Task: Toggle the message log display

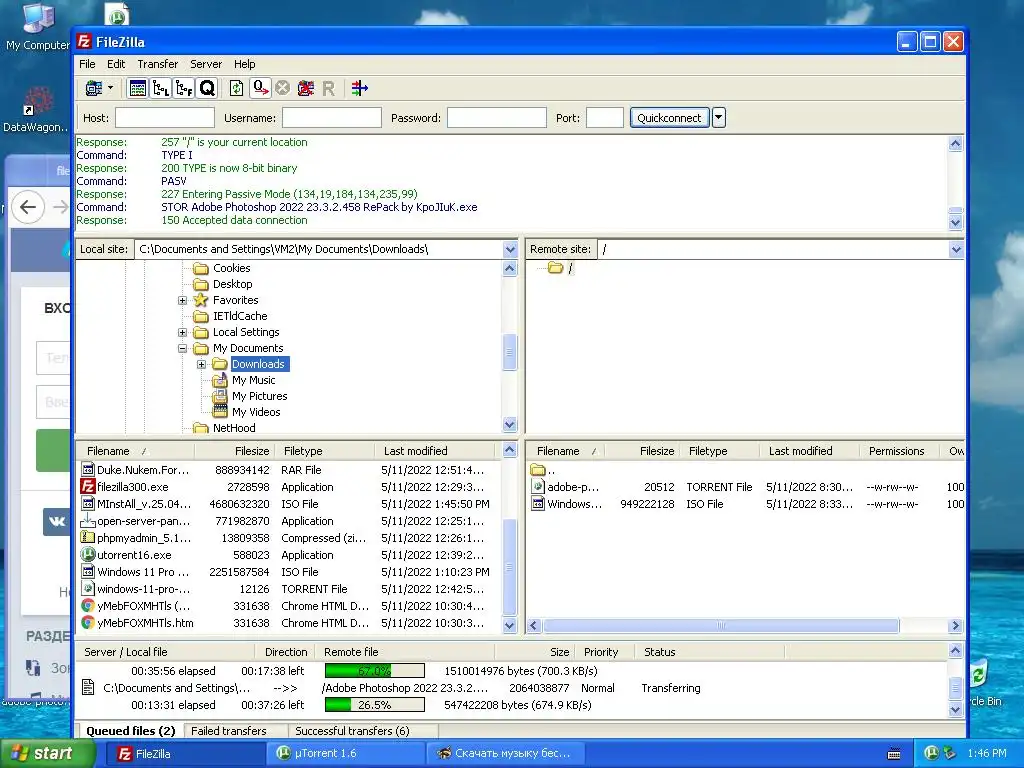Action: [138, 88]
